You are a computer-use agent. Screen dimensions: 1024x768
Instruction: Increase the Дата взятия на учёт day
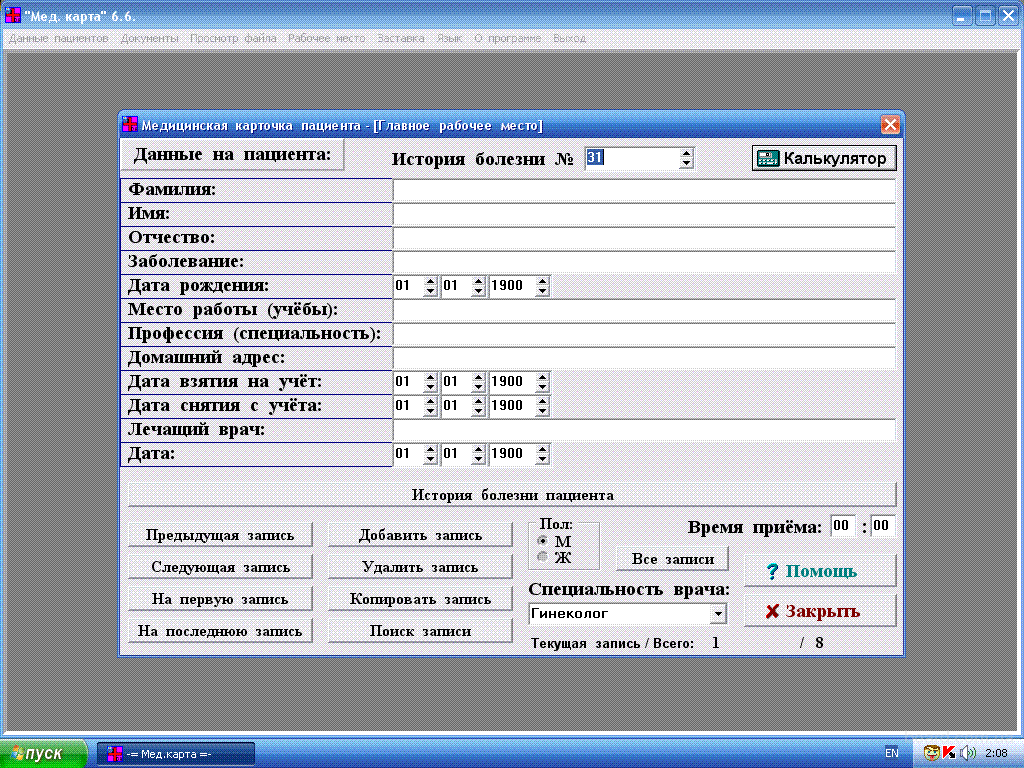[430, 378]
